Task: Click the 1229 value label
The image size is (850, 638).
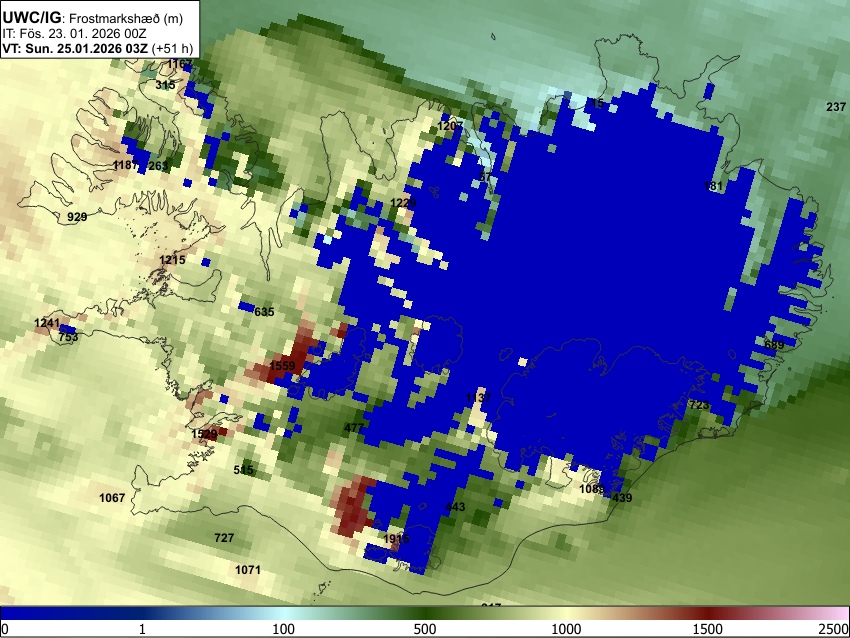Action: pyautogui.click(x=403, y=203)
